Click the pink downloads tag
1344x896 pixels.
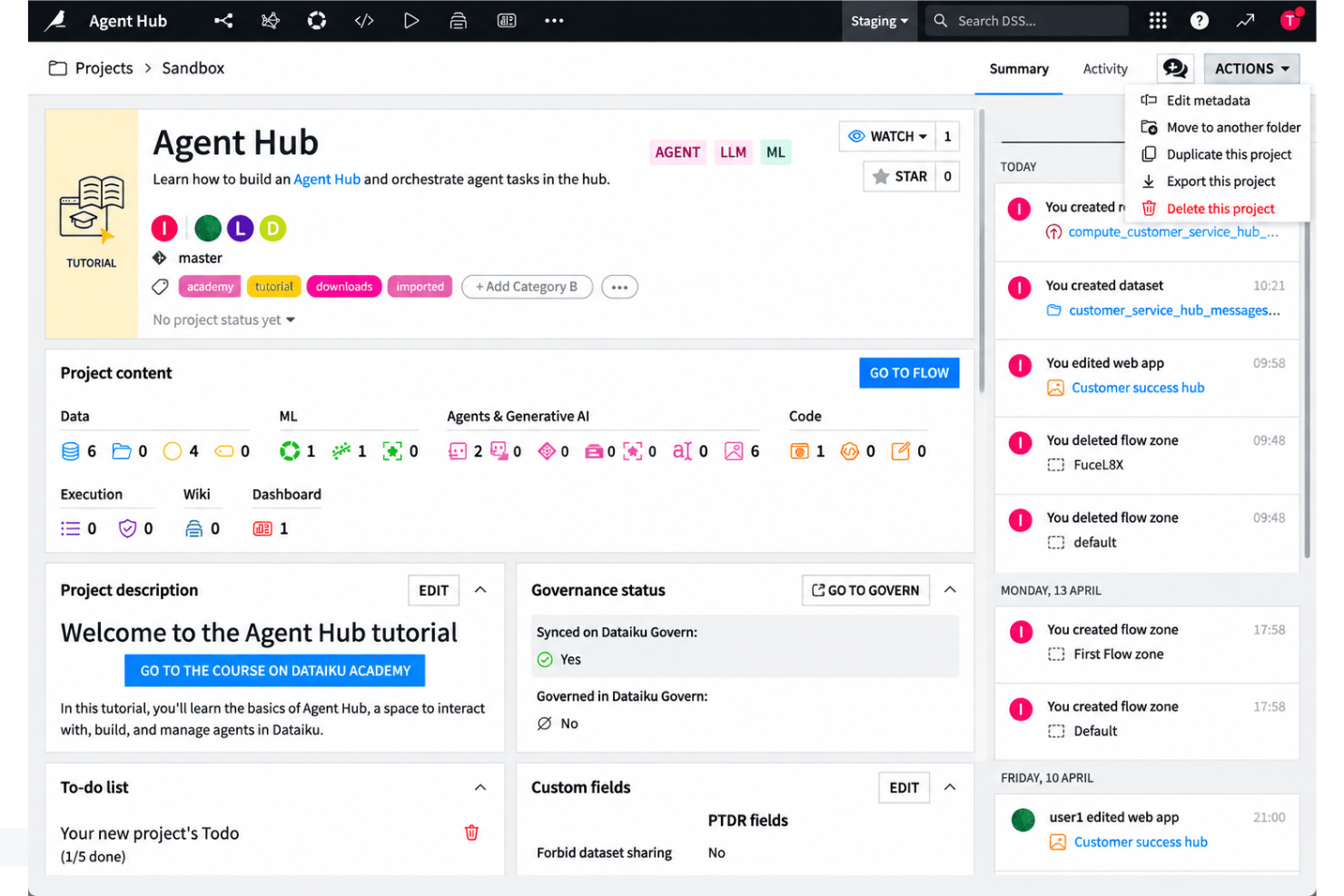(344, 287)
